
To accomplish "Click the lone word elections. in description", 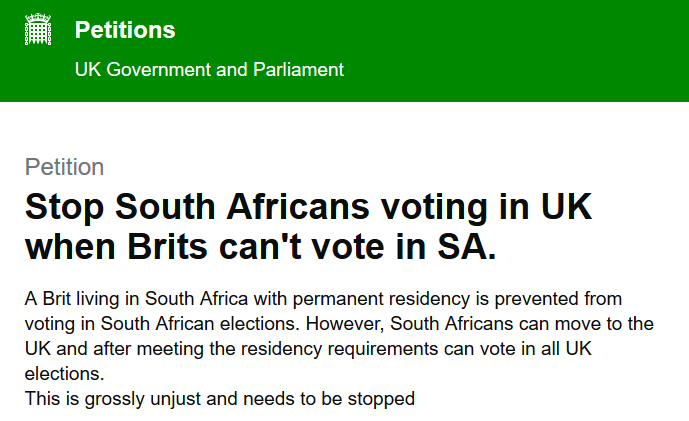I will point(65,374).
